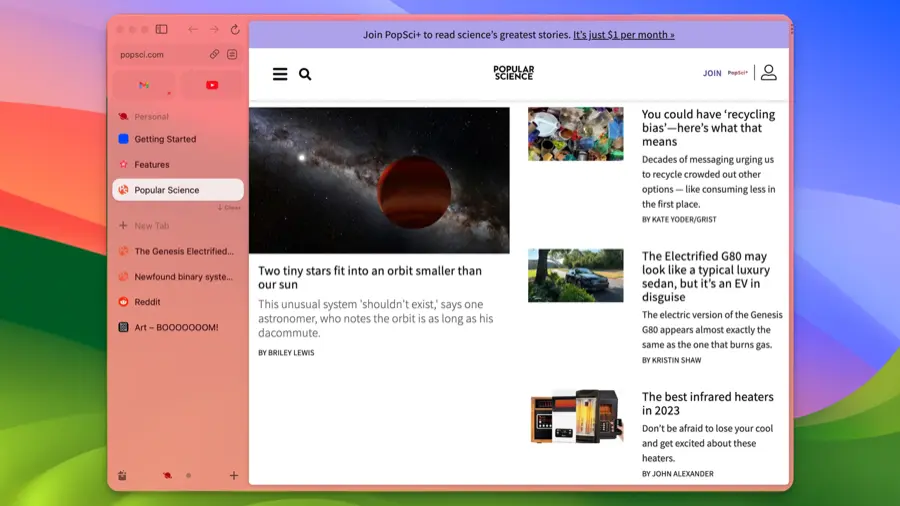This screenshot has width=900, height=506.
Task: Click the BOOOOOOOM favicon in sidebar
Action: tap(123, 327)
